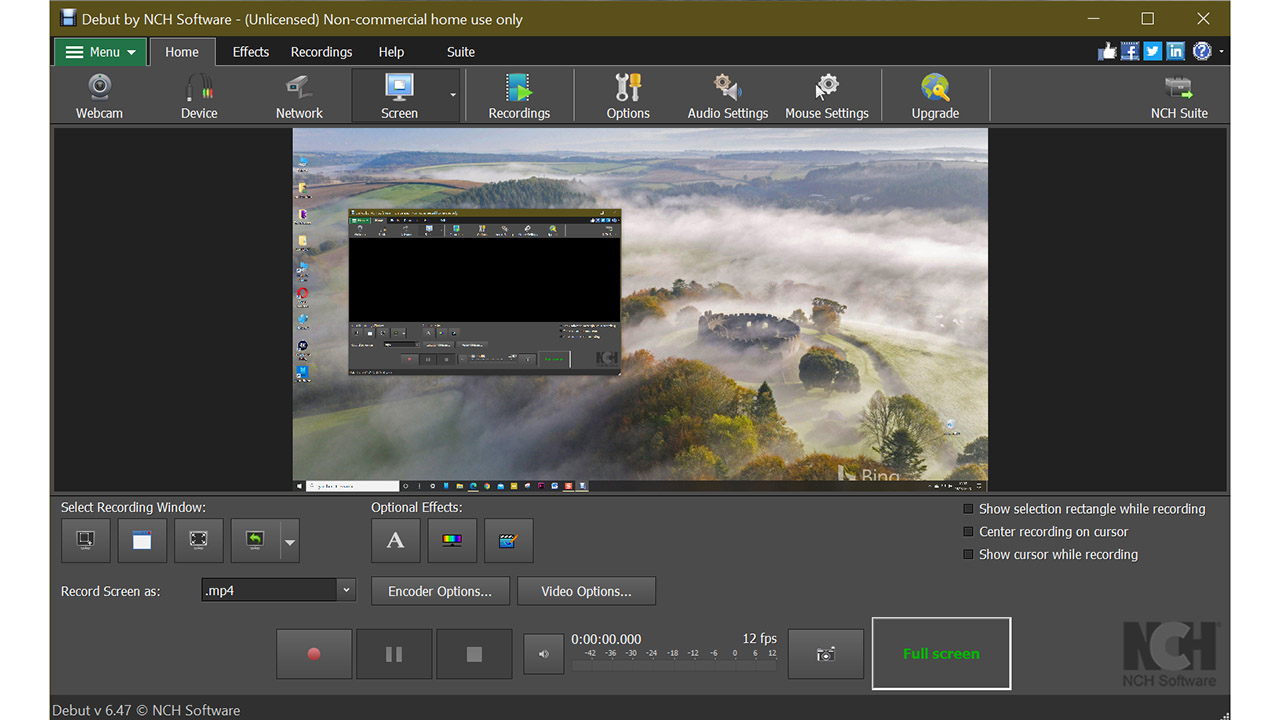The width and height of the screenshot is (1280, 720).
Task: Select the Screen capture source
Action: click(399, 96)
